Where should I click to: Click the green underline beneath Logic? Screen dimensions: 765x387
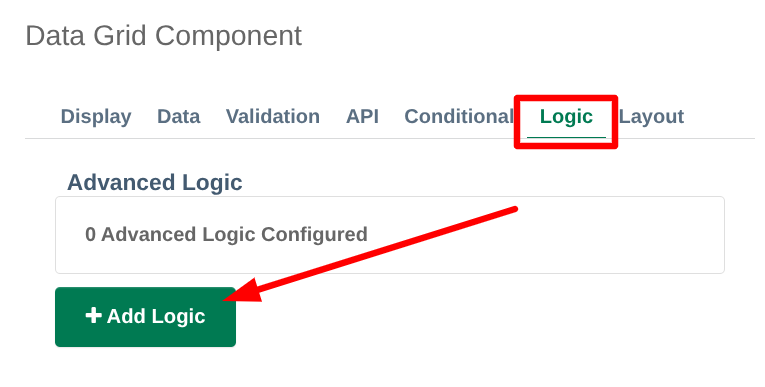(566, 138)
